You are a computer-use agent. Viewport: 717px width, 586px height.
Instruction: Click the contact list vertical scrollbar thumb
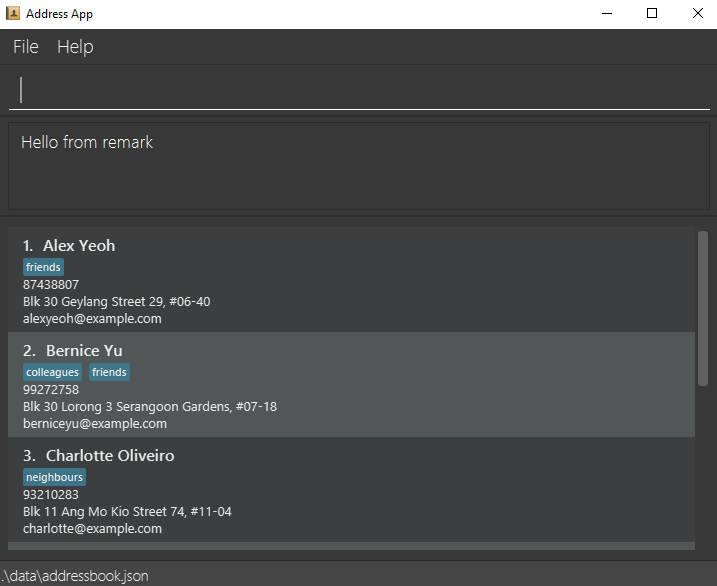click(x=702, y=307)
